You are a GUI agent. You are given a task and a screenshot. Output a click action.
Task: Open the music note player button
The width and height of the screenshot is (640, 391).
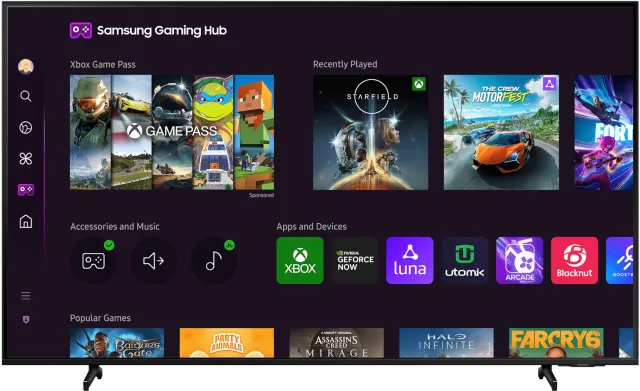213,260
